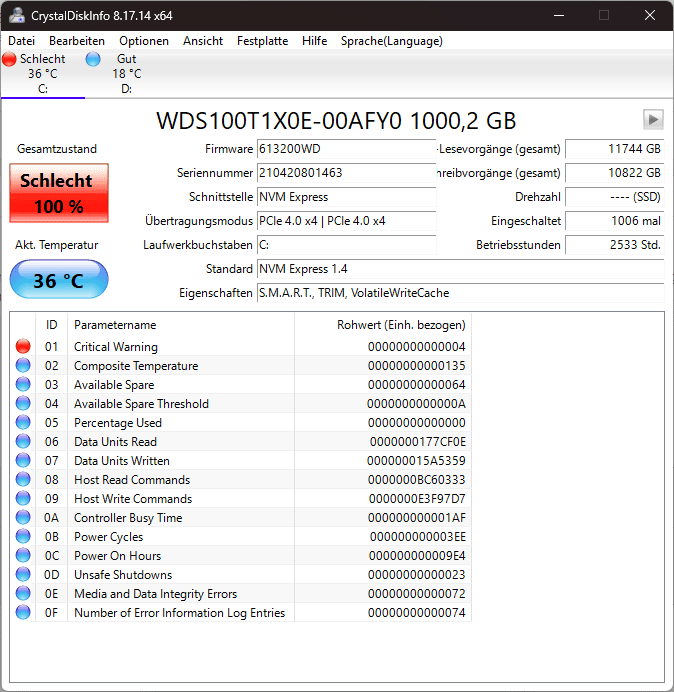Go to next disk with arrow button
Viewport: 674px width, 692px height.
[653, 120]
